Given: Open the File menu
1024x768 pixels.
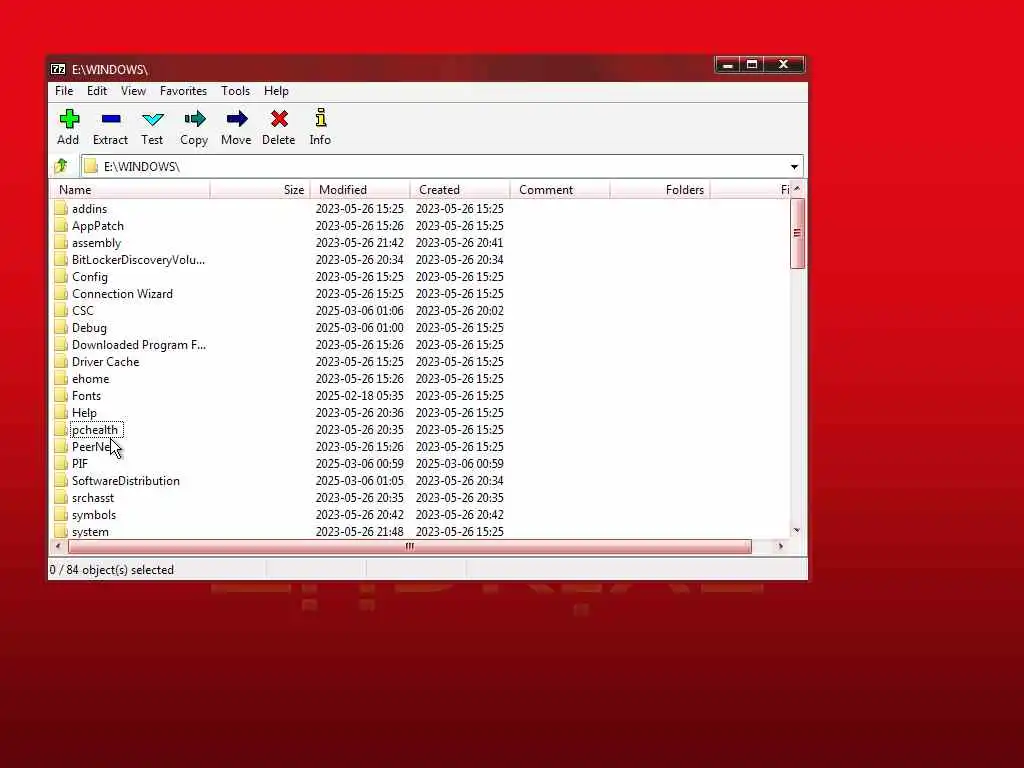Looking at the screenshot, I should click(64, 91).
